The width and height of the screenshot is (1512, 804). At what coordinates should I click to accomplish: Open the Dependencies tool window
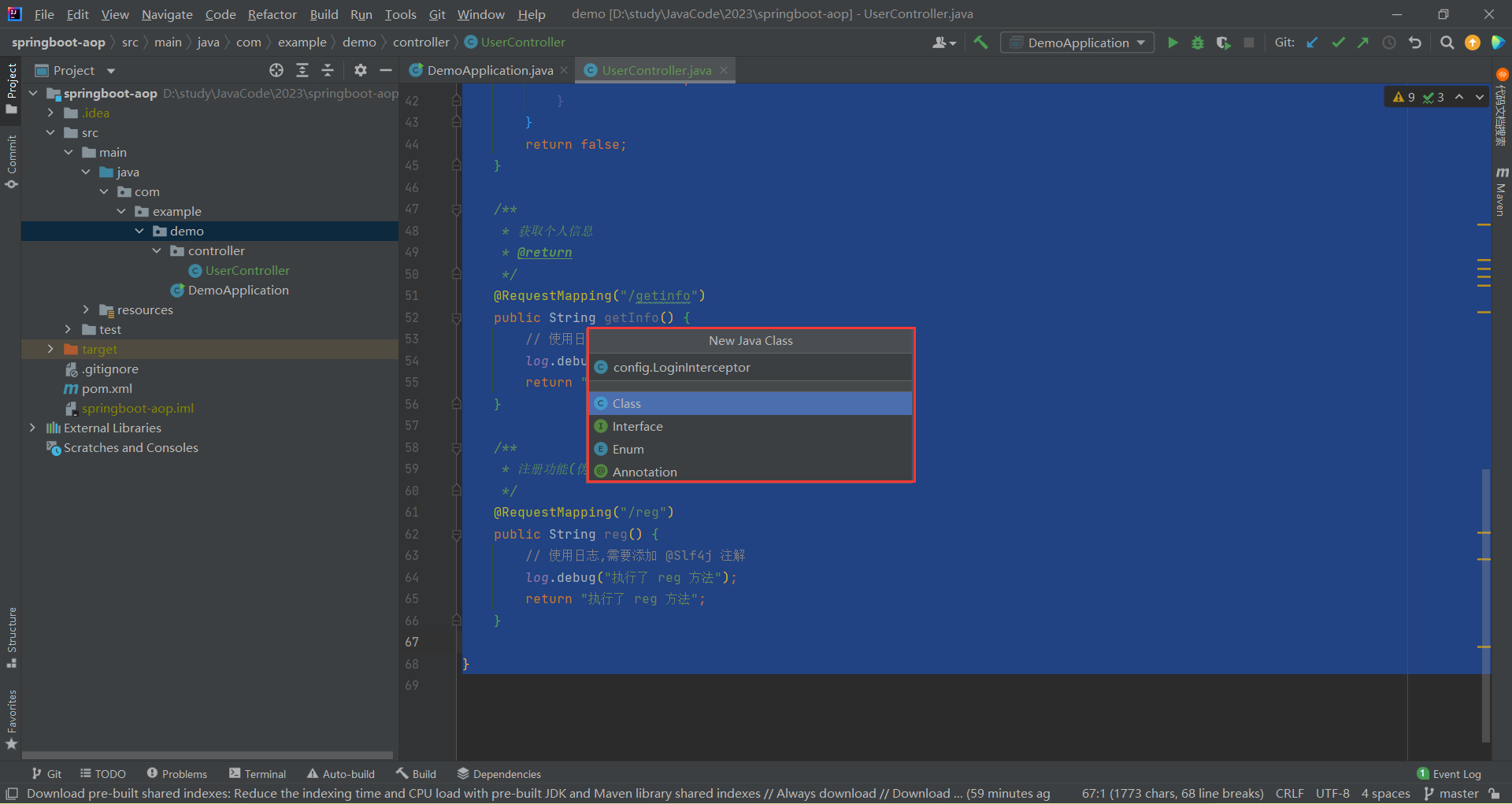498,774
